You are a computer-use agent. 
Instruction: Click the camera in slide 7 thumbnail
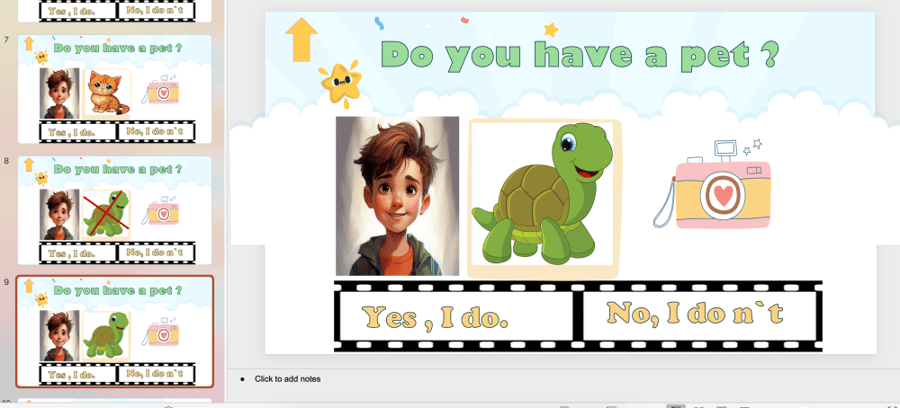tap(160, 90)
